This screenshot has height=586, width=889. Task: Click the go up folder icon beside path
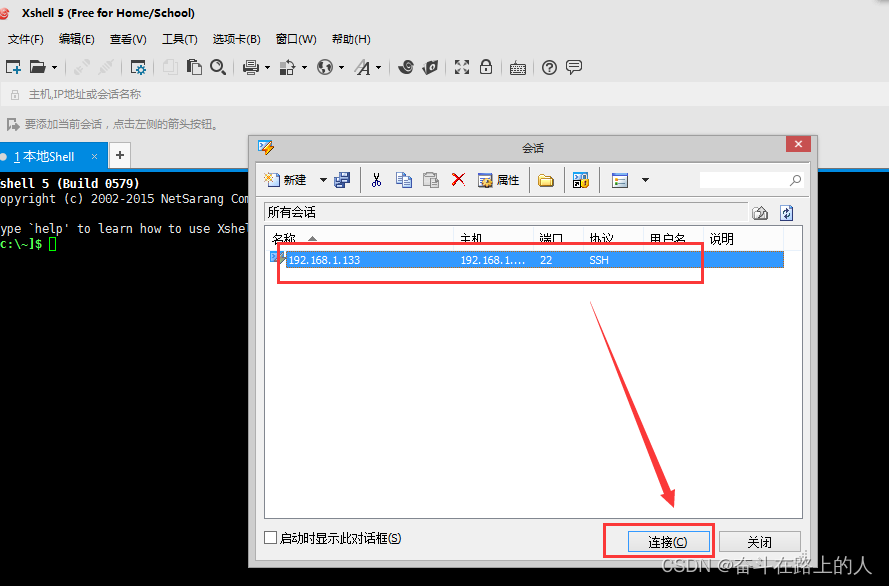pyautogui.click(x=760, y=213)
